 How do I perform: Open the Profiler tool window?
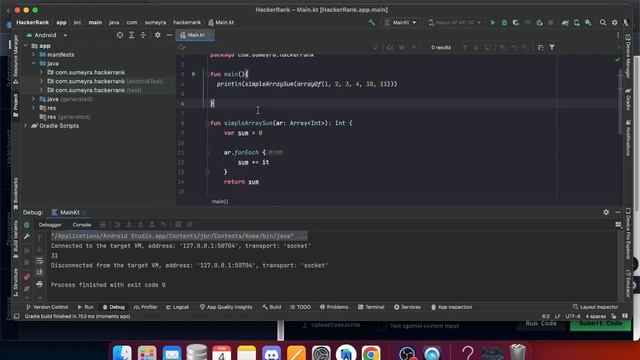(145, 307)
